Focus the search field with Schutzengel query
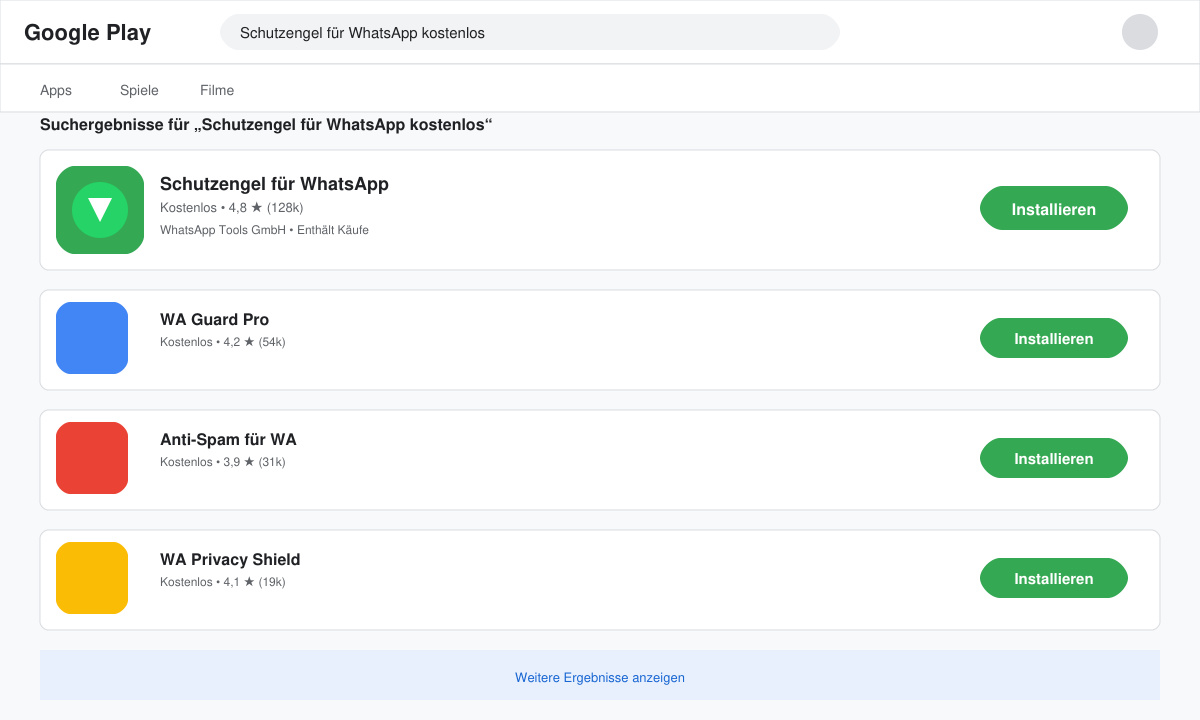 [530, 32]
